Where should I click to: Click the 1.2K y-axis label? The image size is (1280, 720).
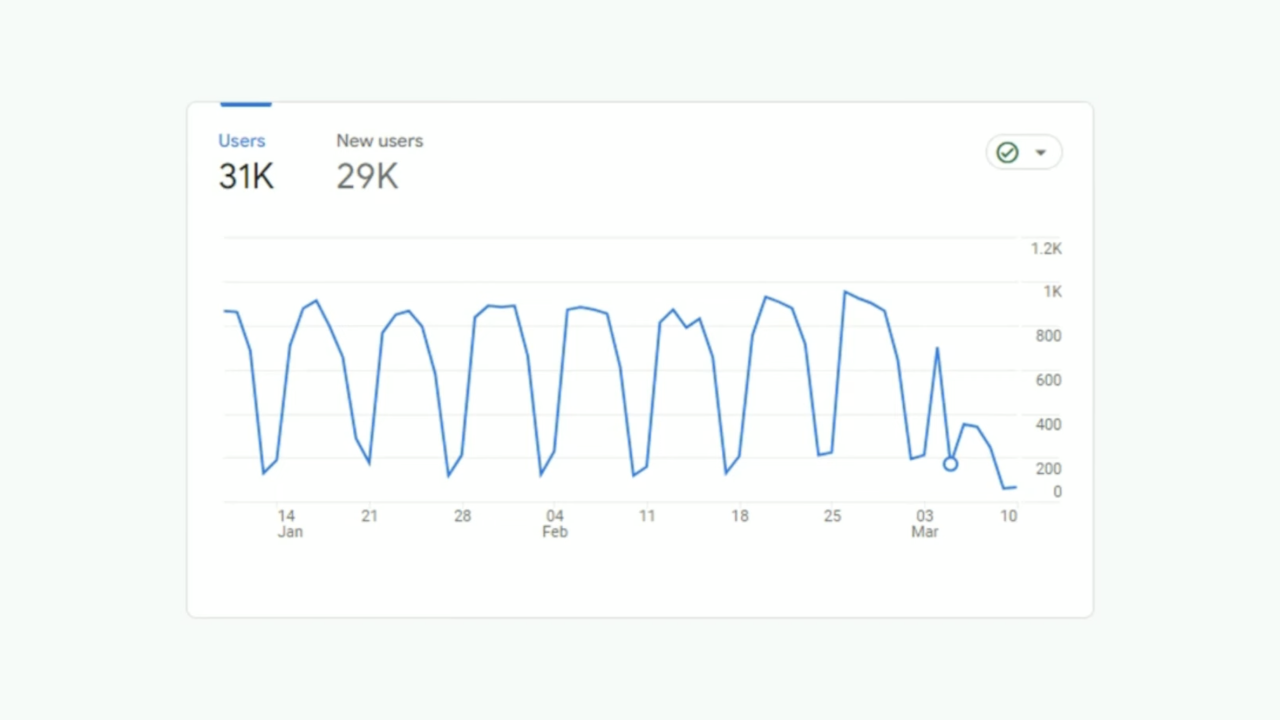point(1046,249)
